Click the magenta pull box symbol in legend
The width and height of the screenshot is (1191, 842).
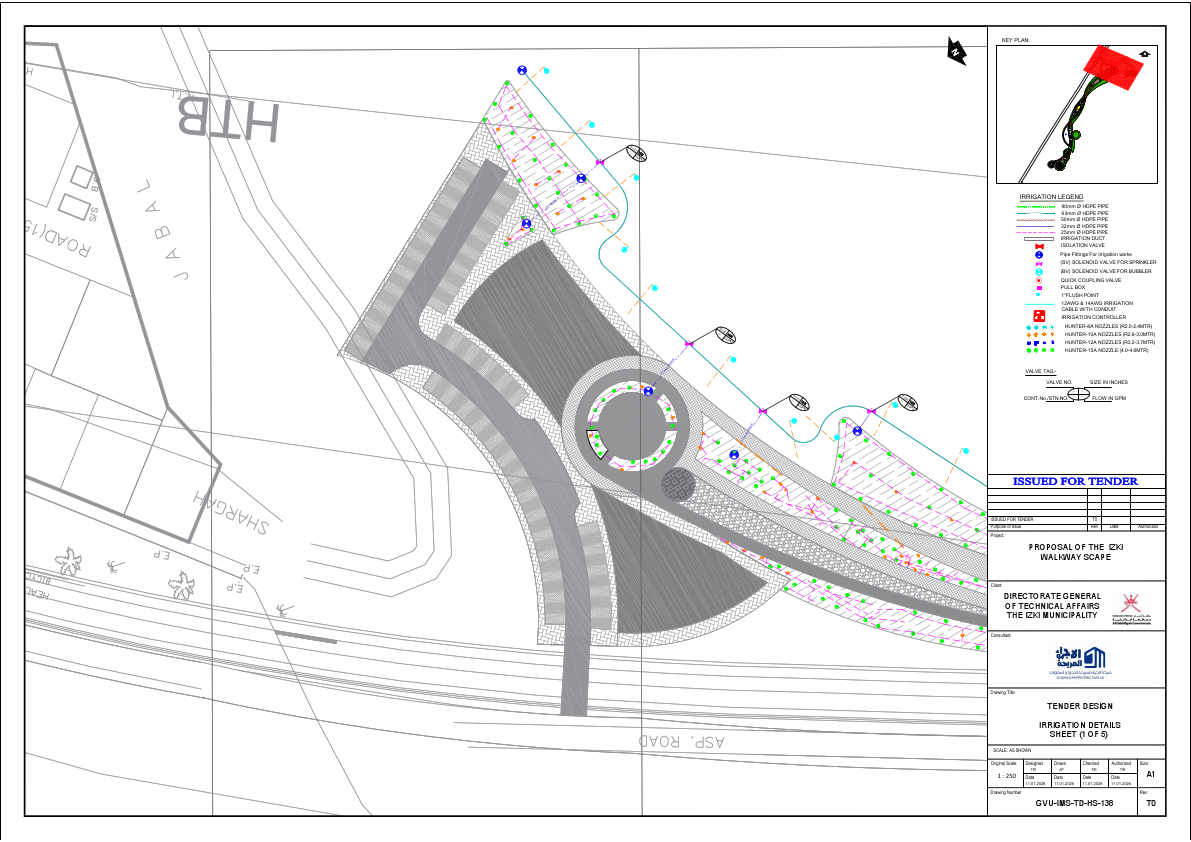coord(1040,287)
